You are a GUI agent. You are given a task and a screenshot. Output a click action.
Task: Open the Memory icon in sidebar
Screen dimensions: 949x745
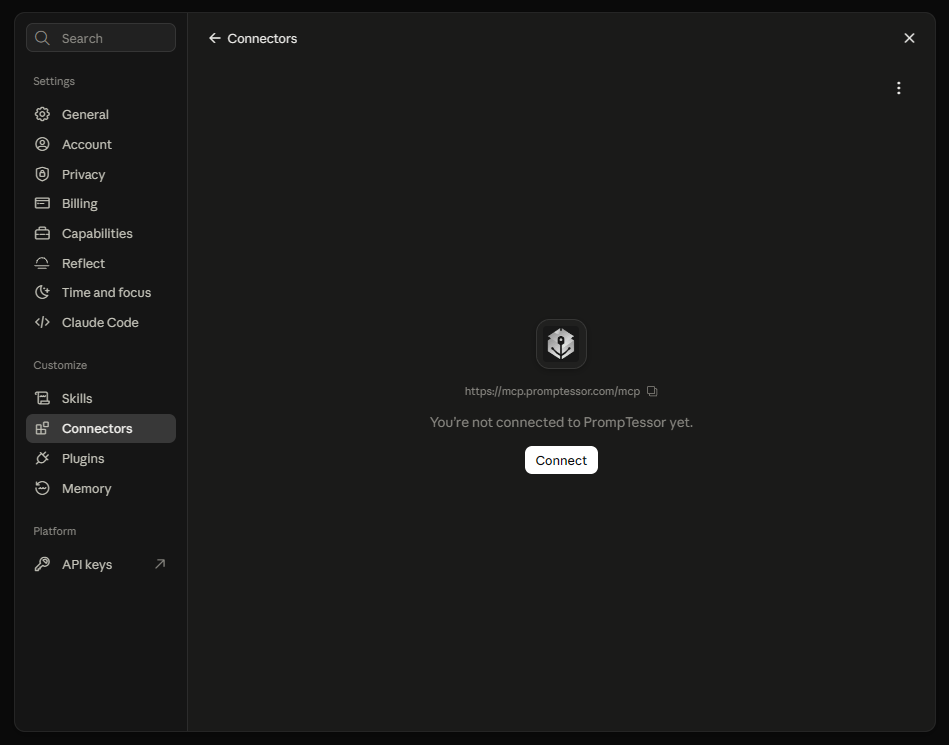[x=42, y=488]
